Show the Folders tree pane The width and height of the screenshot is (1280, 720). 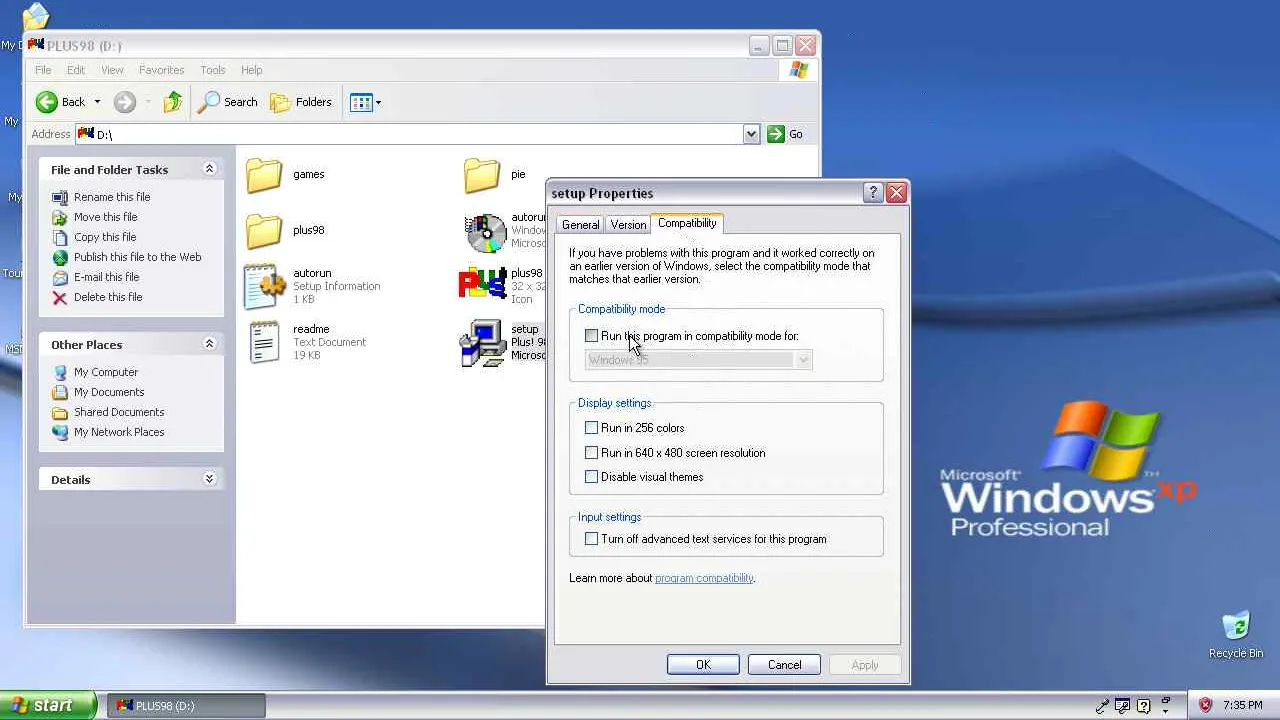pyautogui.click(x=301, y=102)
